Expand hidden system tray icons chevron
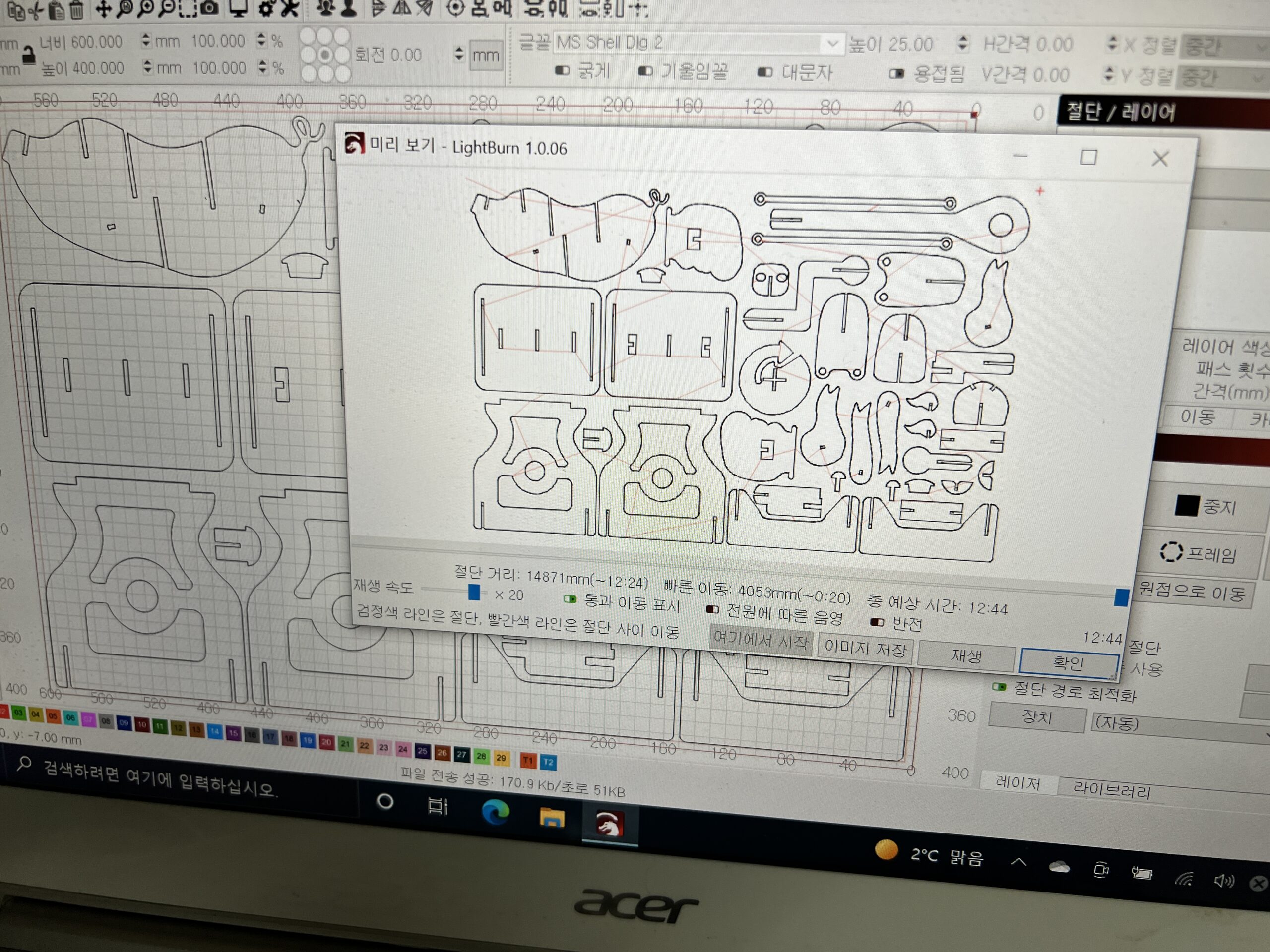The height and width of the screenshot is (952, 1270). (1018, 862)
